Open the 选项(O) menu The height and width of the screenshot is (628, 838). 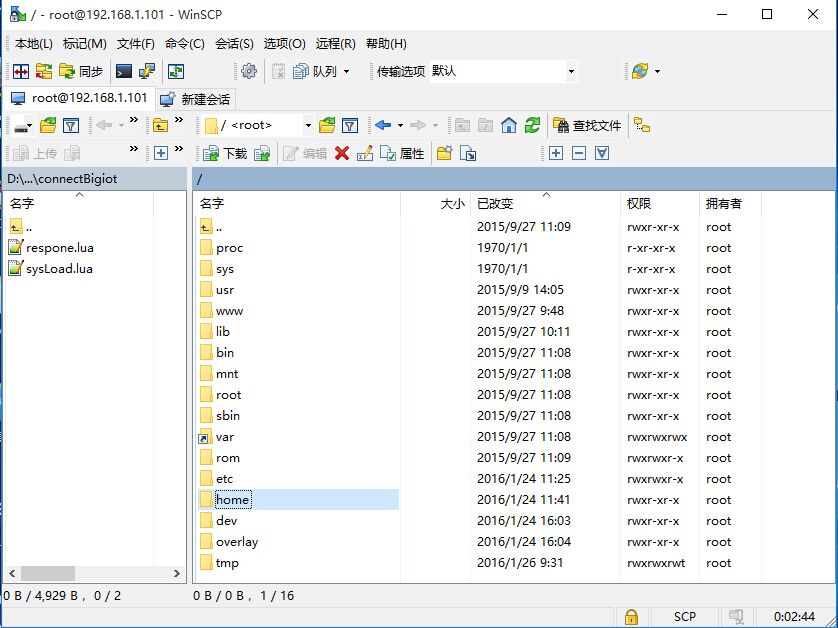pos(284,44)
